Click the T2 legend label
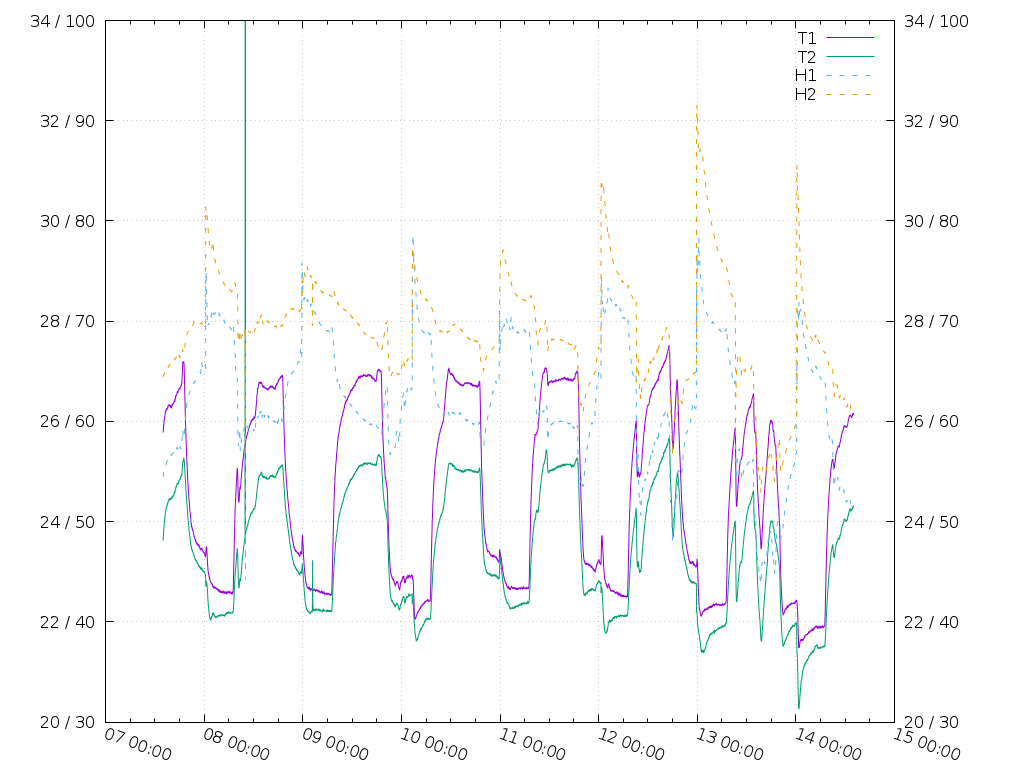 click(806, 57)
